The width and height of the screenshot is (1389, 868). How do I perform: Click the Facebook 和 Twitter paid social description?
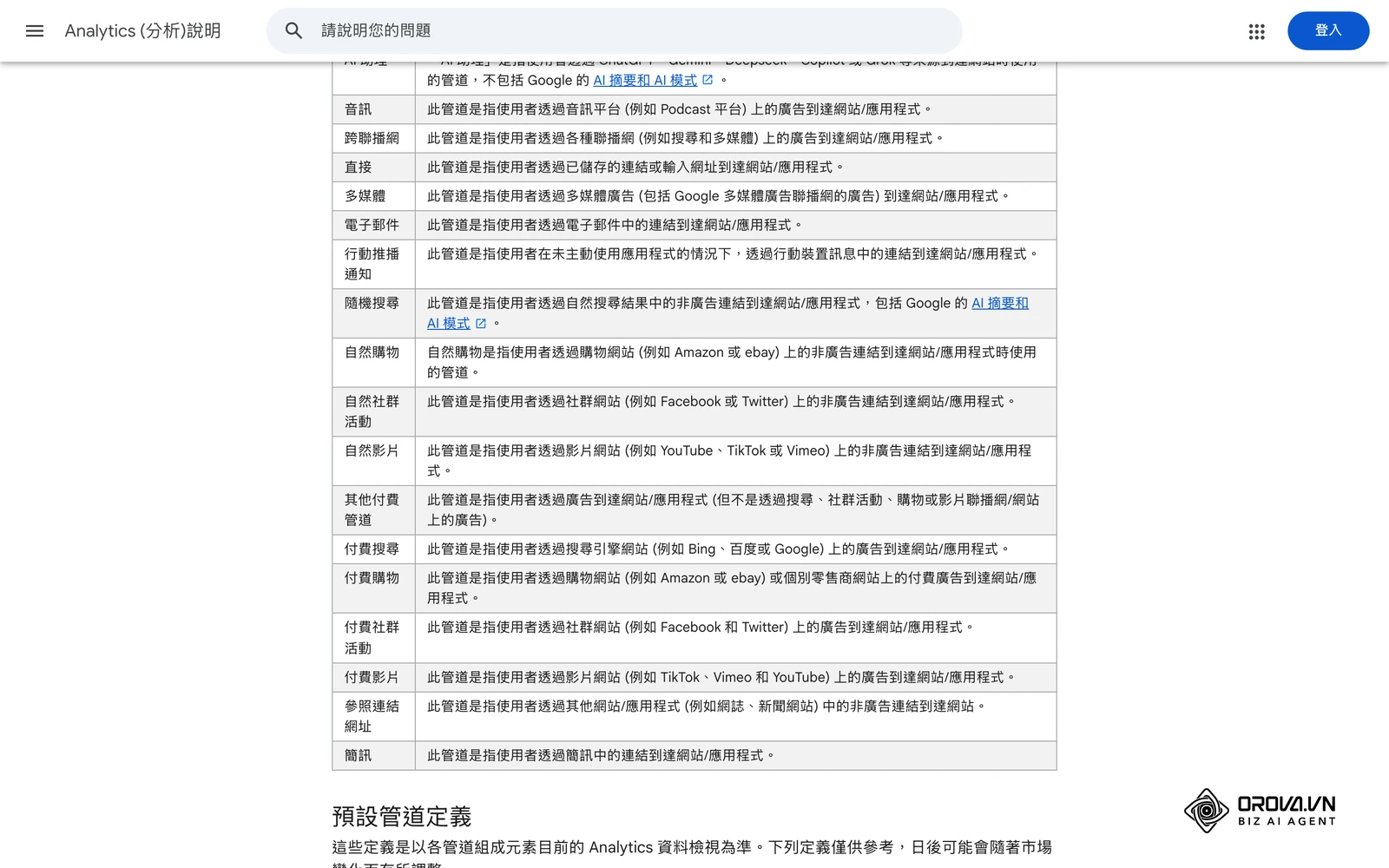(x=701, y=627)
